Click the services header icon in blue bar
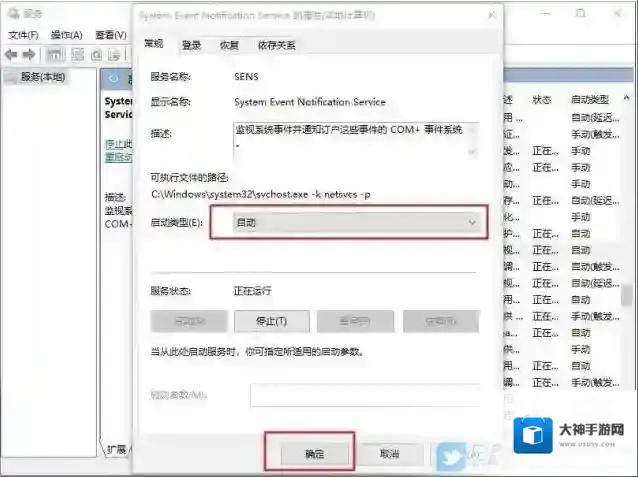Image resolution: width=638 pixels, height=477 pixels. pyautogui.click(x=114, y=79)
